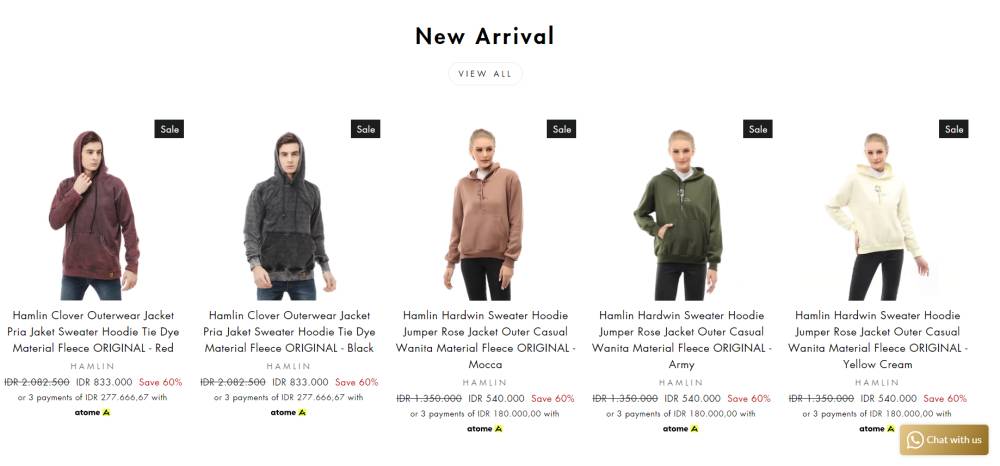Viewport: 1000px width, 466px height.
Task: Open Hamlin Clover Outerwear Jacket Black title link
Action: coord(289,331)
